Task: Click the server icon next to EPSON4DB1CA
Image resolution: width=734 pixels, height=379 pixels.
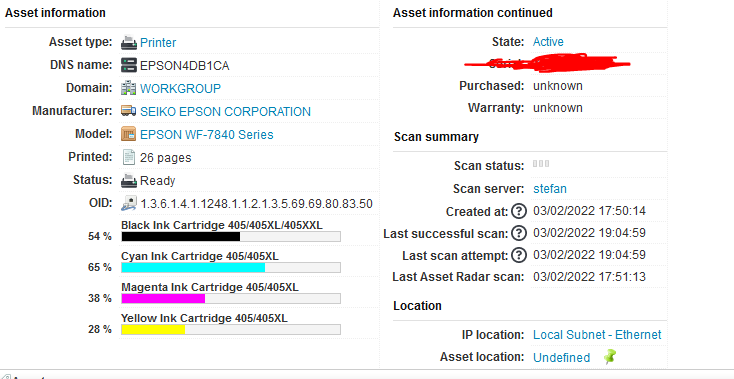Action: coord(129,65)
